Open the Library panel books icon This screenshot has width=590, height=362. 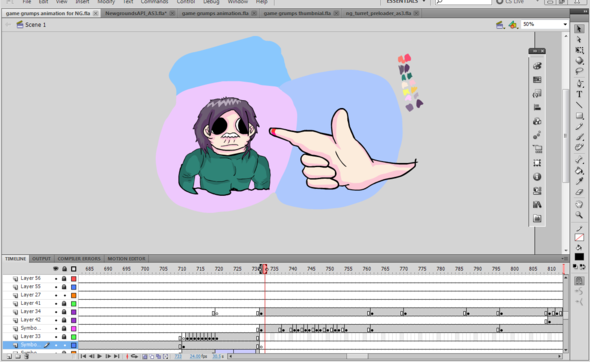pyautogui.click(x=537, y=205)
